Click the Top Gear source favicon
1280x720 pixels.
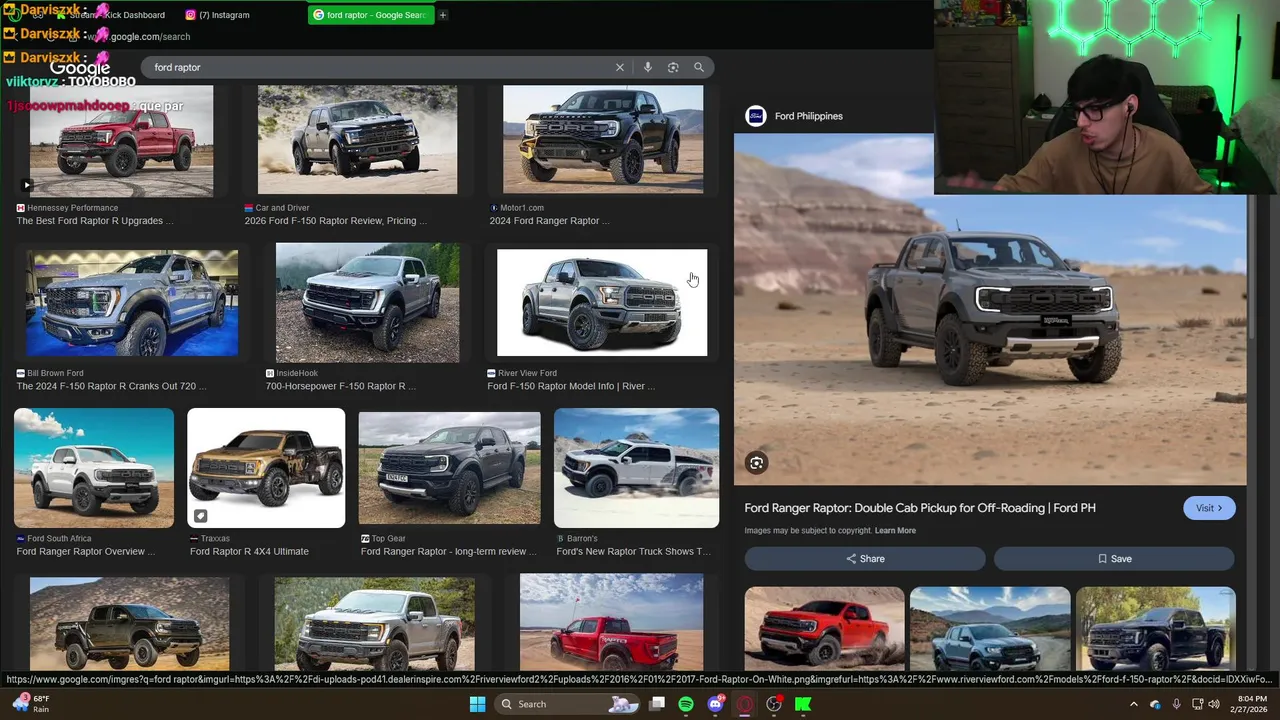pyautogui.click(x=365, y=538)
